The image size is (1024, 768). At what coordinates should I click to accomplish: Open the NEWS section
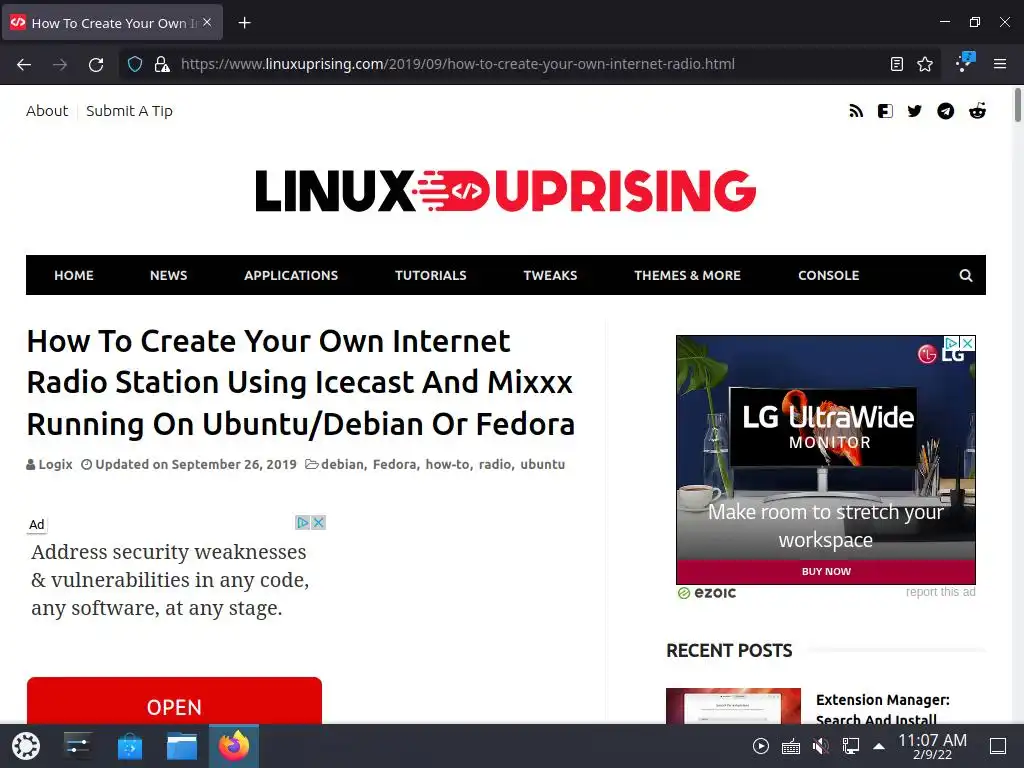pyautogui.click(x=168, y=276)
